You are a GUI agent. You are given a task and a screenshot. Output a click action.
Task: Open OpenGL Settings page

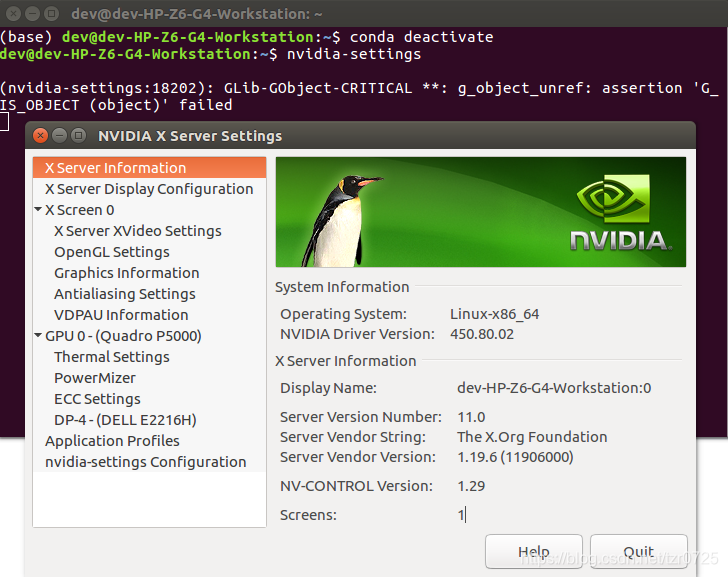(x=111, y=252)
